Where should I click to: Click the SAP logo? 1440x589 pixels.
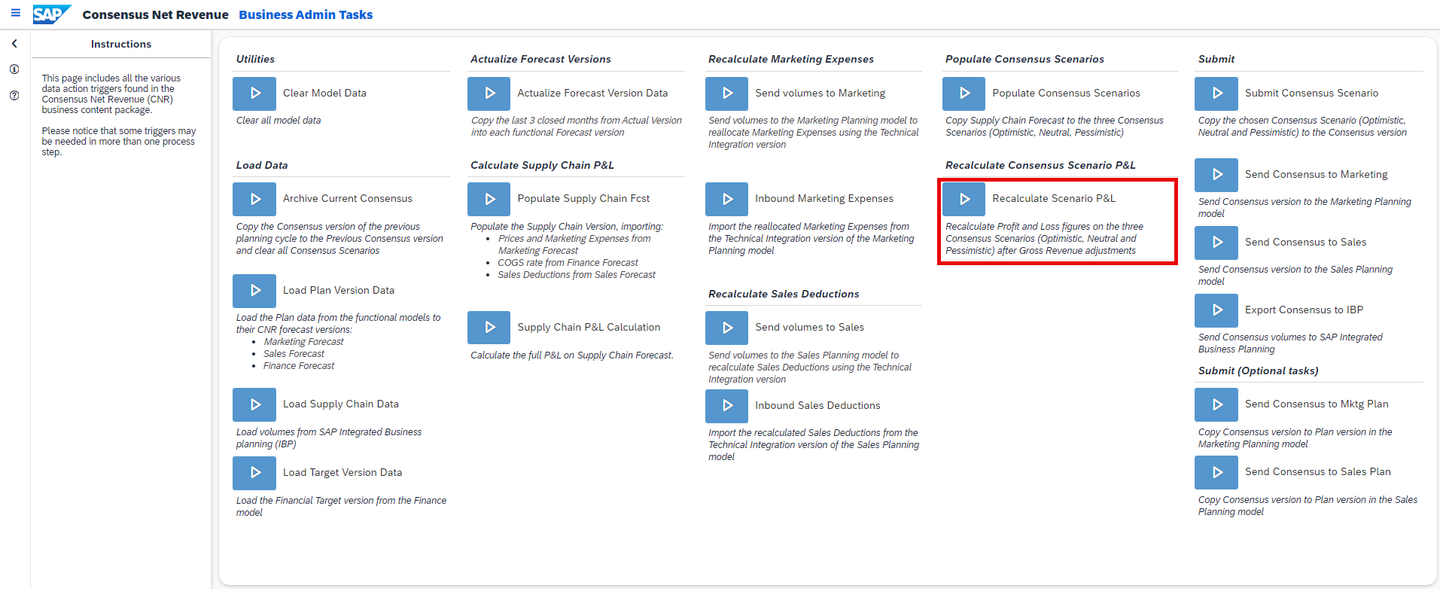coord(51,14)
